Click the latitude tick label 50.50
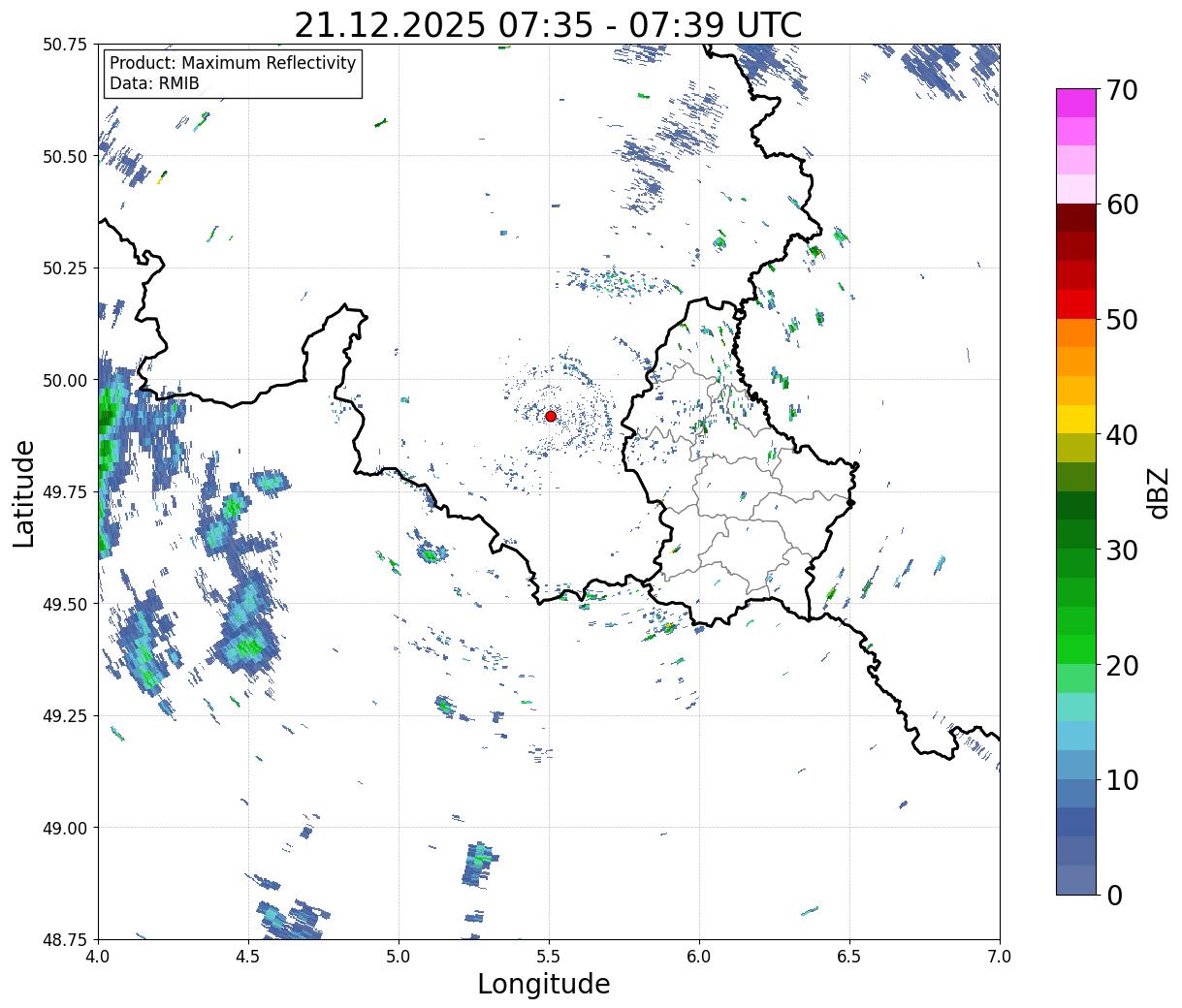Screen dimensions: 1182x1008 (x=65, y=156)
